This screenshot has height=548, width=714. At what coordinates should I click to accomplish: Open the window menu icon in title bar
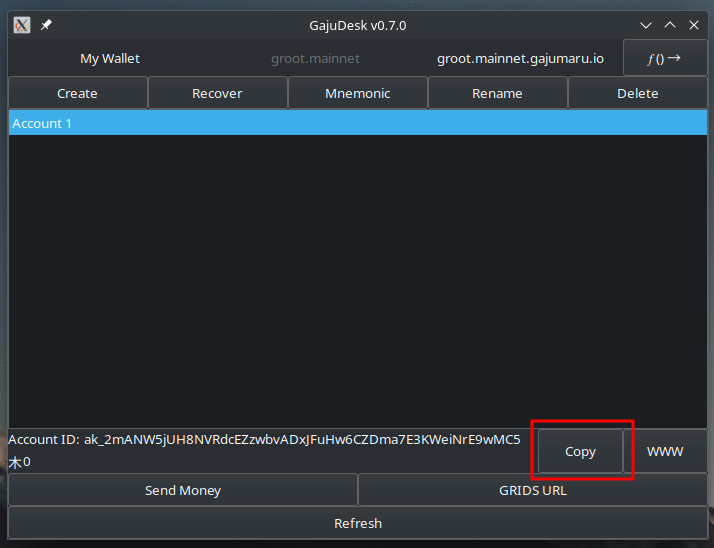click(x=22, y=25)
